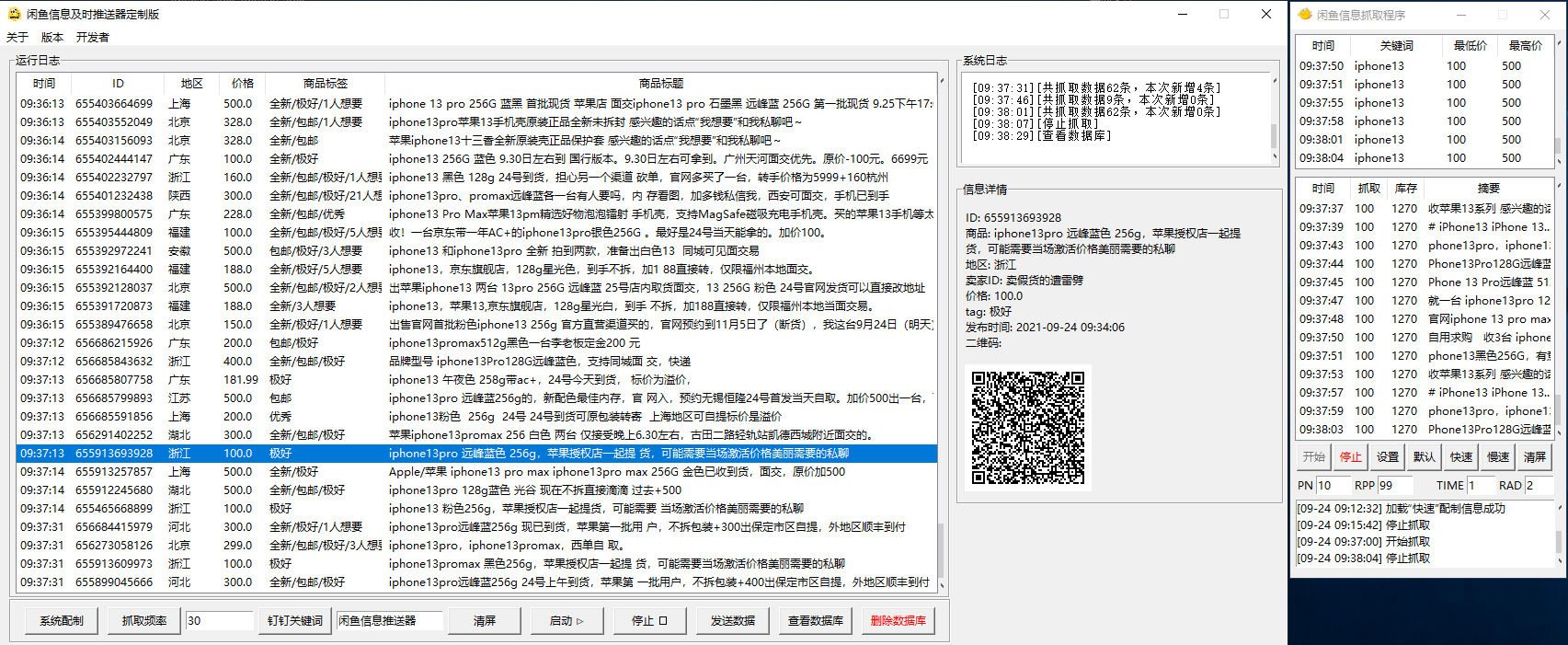Click the 系统配制 button
The image size is (1568, 645).
(62, 621)
